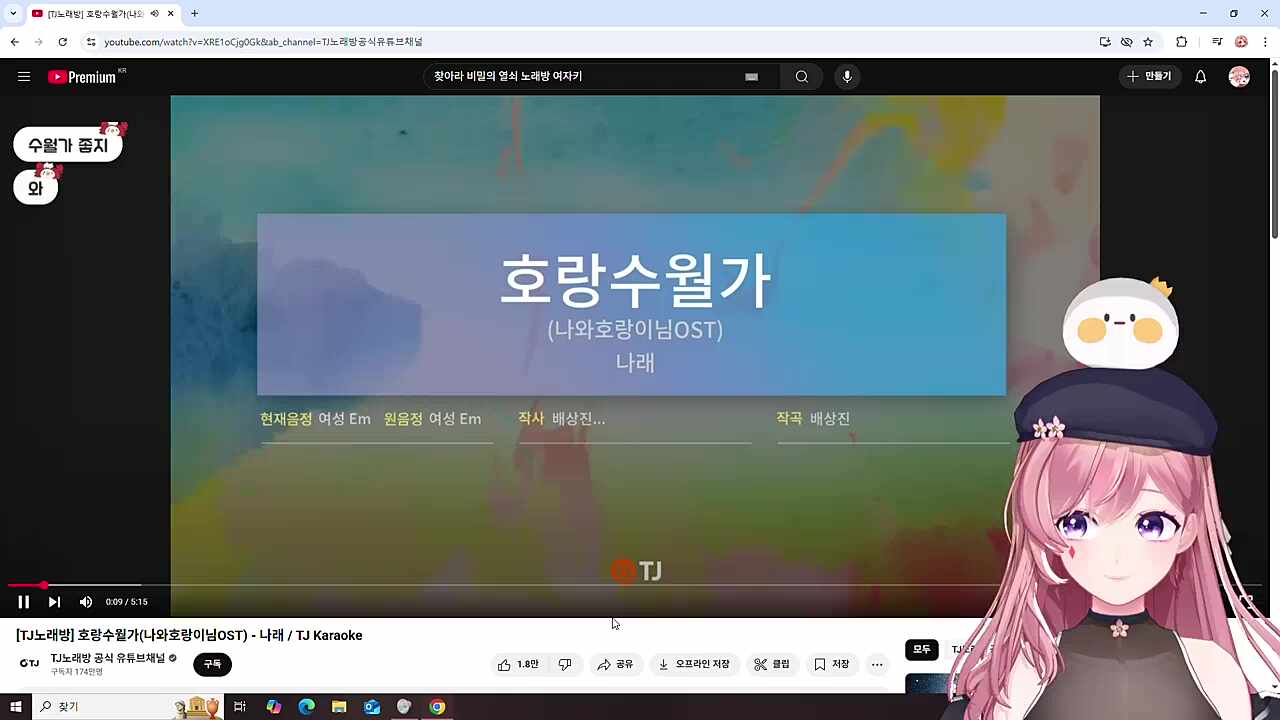
Task: Open site information icon in address bar
Action: (x=91, y=42)
